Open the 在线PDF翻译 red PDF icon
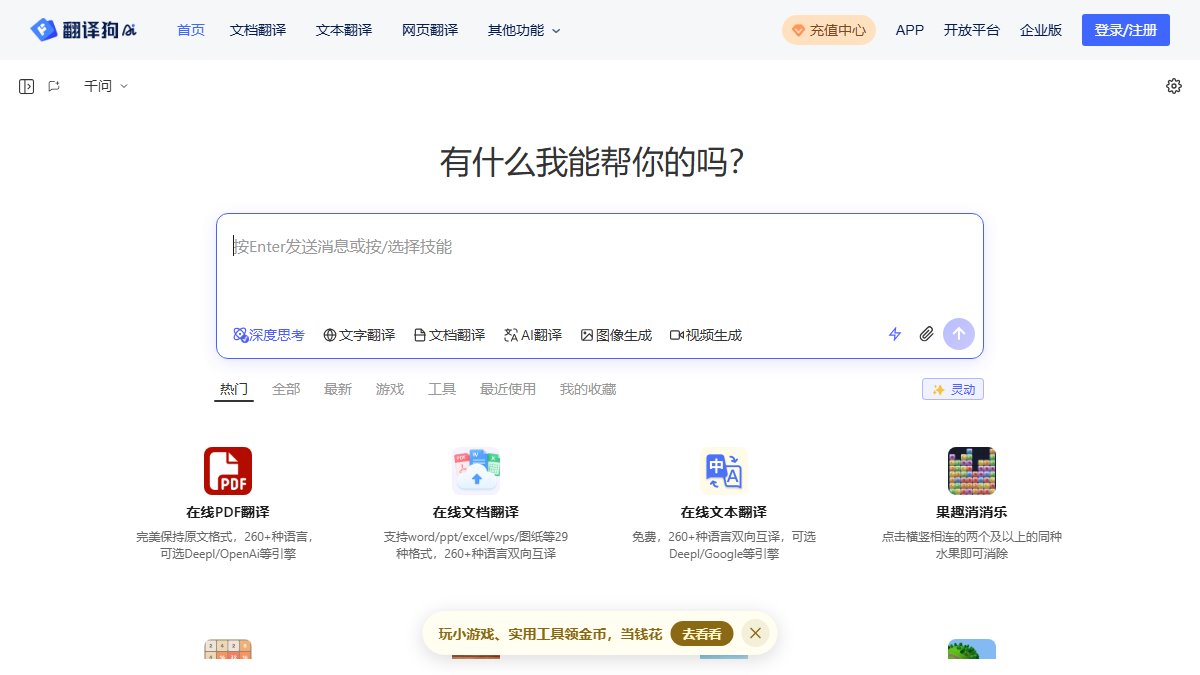The image size is (1200, 675). coord(228,471)
